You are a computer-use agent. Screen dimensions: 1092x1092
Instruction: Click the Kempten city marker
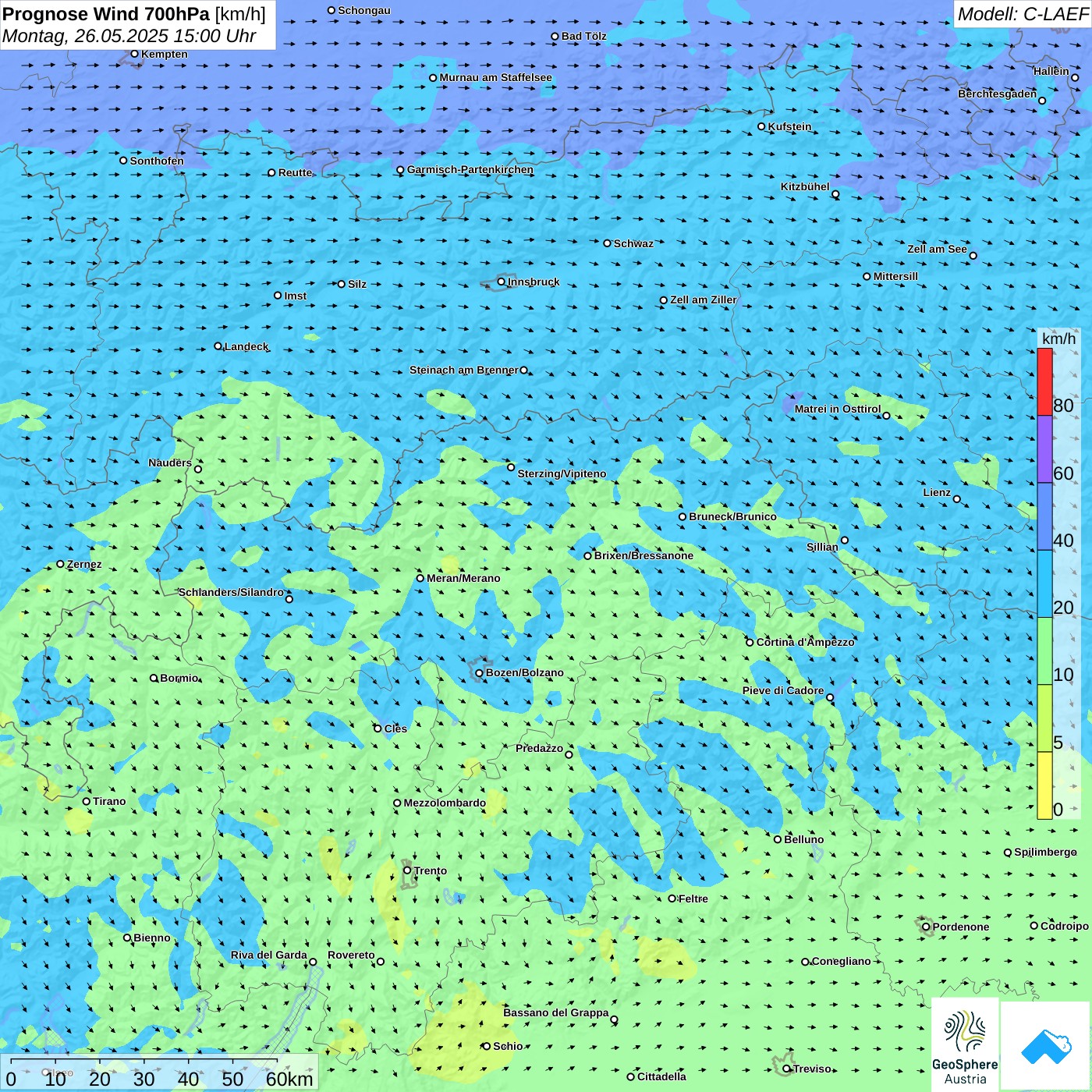(134, 54)
